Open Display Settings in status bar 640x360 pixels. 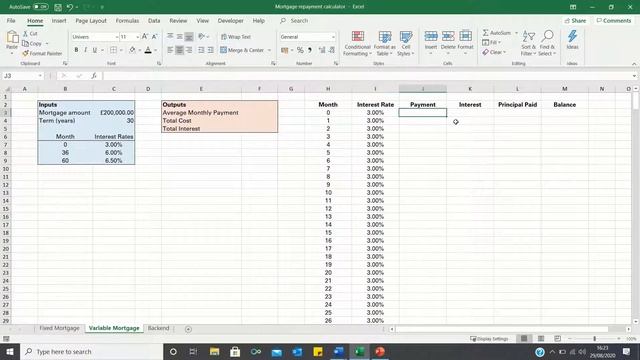(x=489, y=339)
